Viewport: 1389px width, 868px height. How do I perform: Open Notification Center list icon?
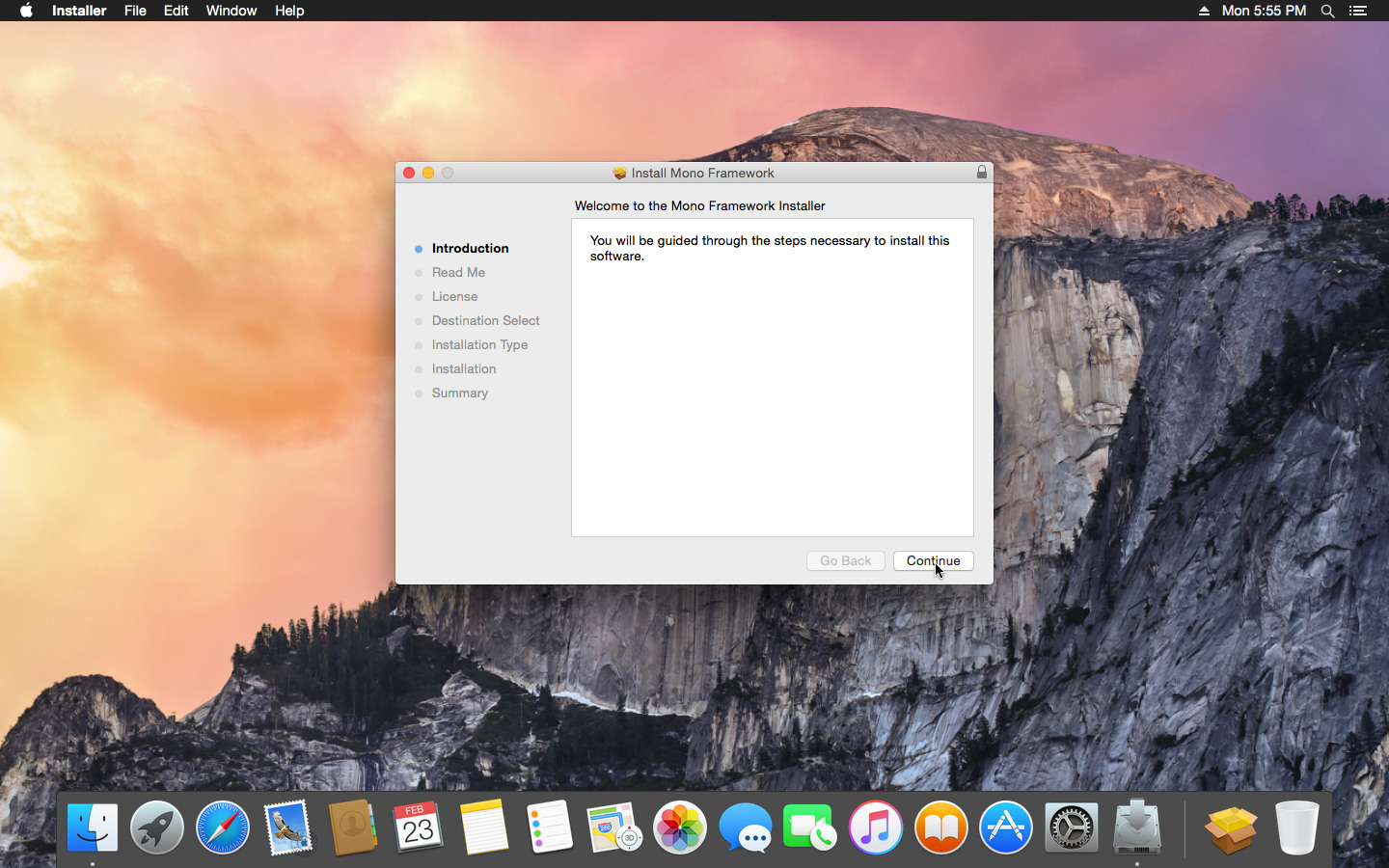1358,11
